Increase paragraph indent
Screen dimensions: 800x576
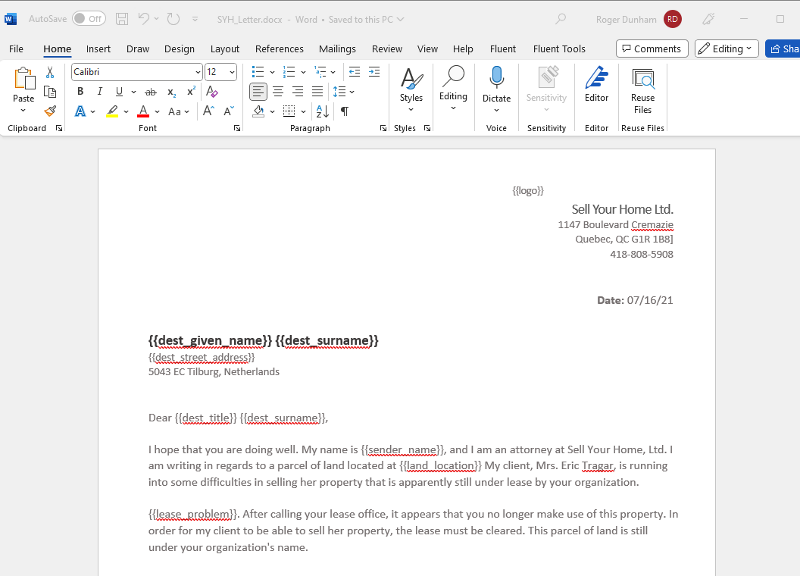point(374,72)
